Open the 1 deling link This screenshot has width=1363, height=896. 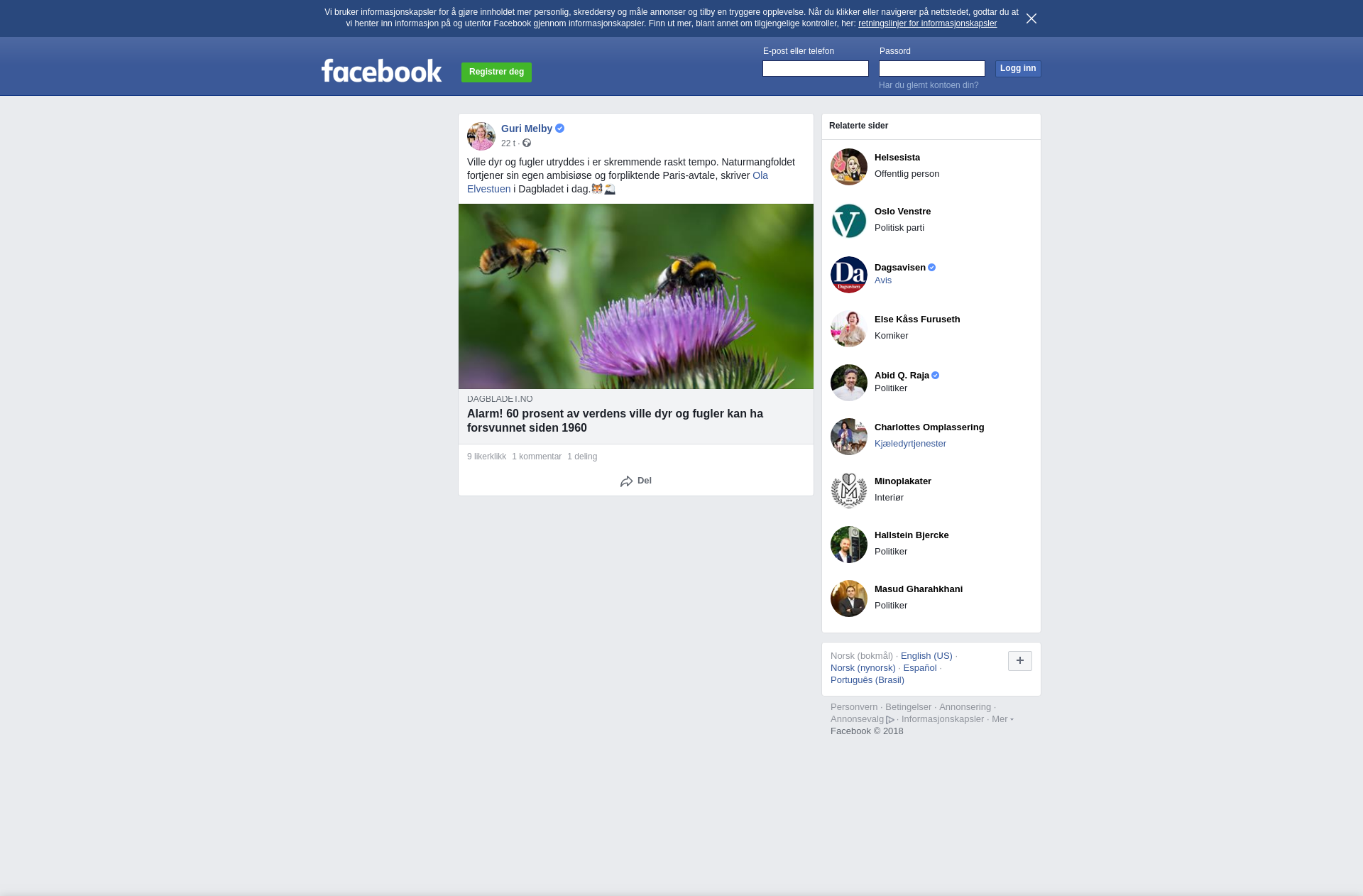click(582, 457)
